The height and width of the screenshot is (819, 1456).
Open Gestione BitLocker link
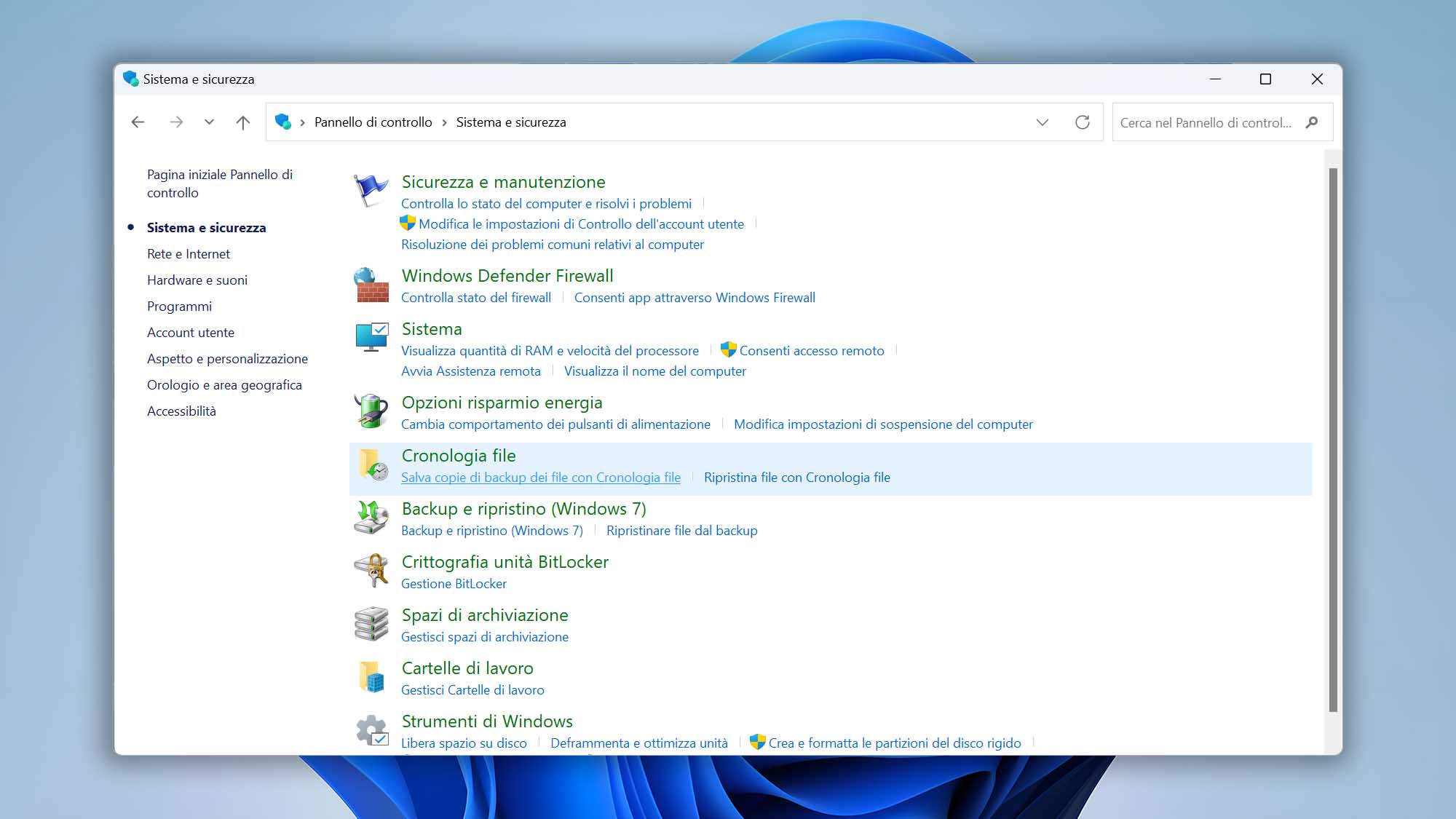tap(454, 583)
